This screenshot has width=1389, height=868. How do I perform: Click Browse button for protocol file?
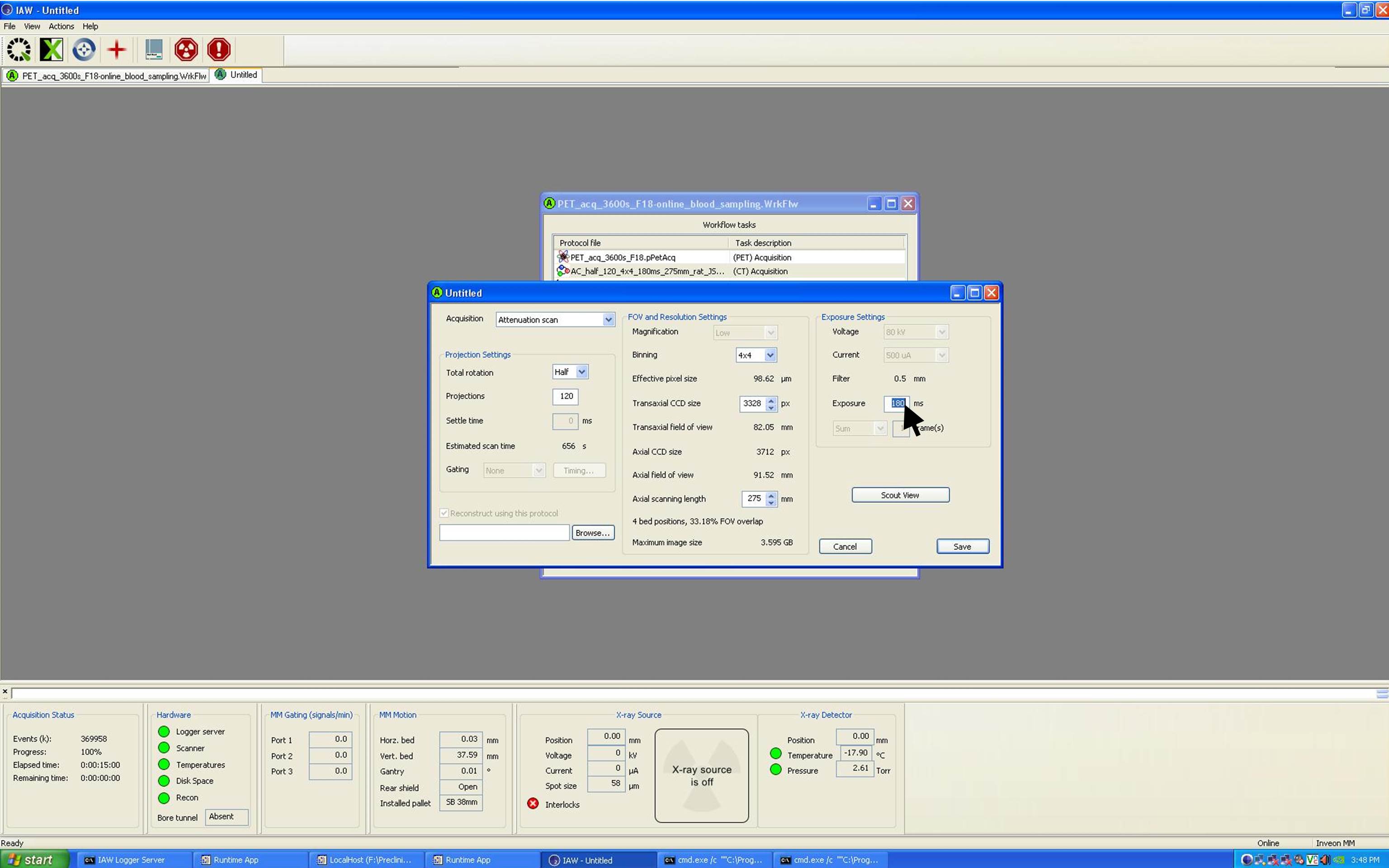pos(592,533)
